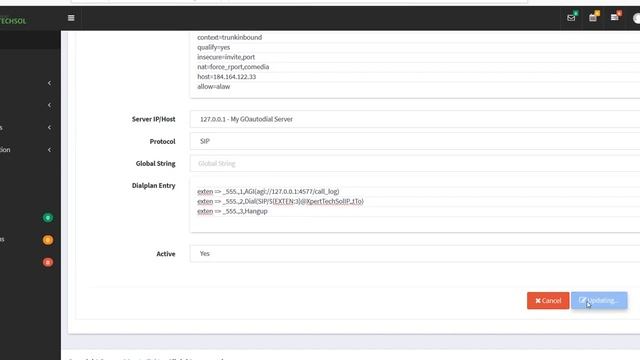Viewport: 640px width, 360px height.
Task: Open the calendar icon in top bar
Action: 593,18
